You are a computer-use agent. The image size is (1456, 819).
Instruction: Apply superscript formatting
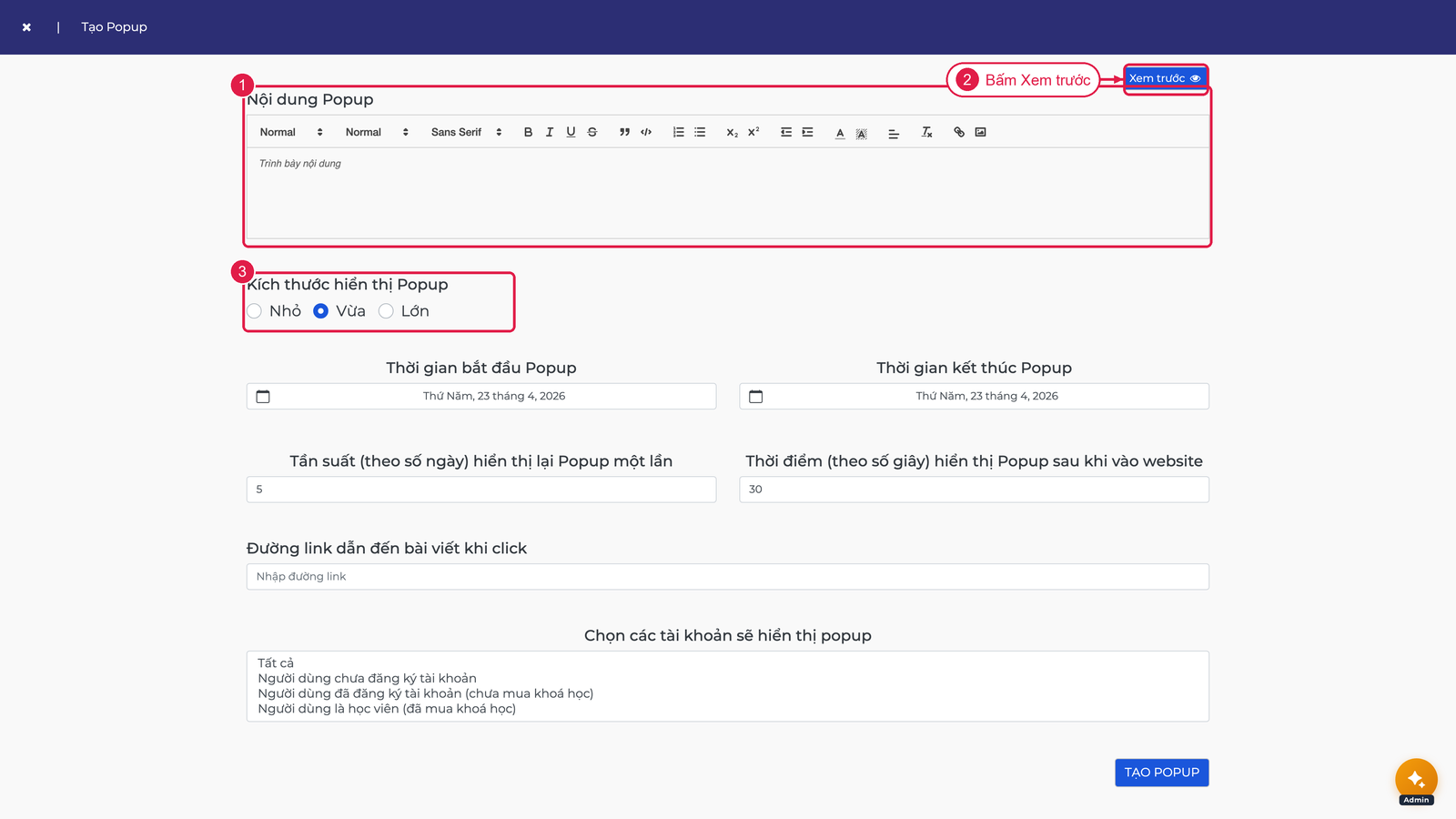[753, 132]
